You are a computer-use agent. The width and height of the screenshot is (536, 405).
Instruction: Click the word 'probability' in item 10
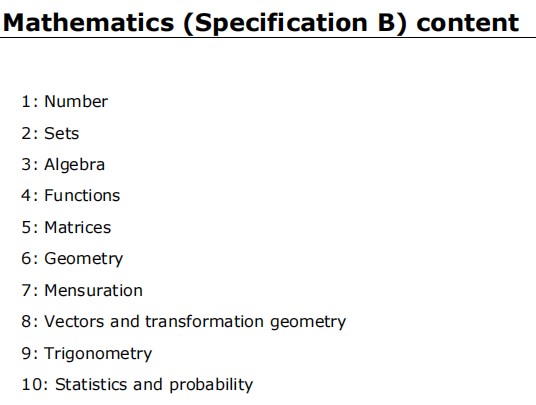click(x=211, y=385)
